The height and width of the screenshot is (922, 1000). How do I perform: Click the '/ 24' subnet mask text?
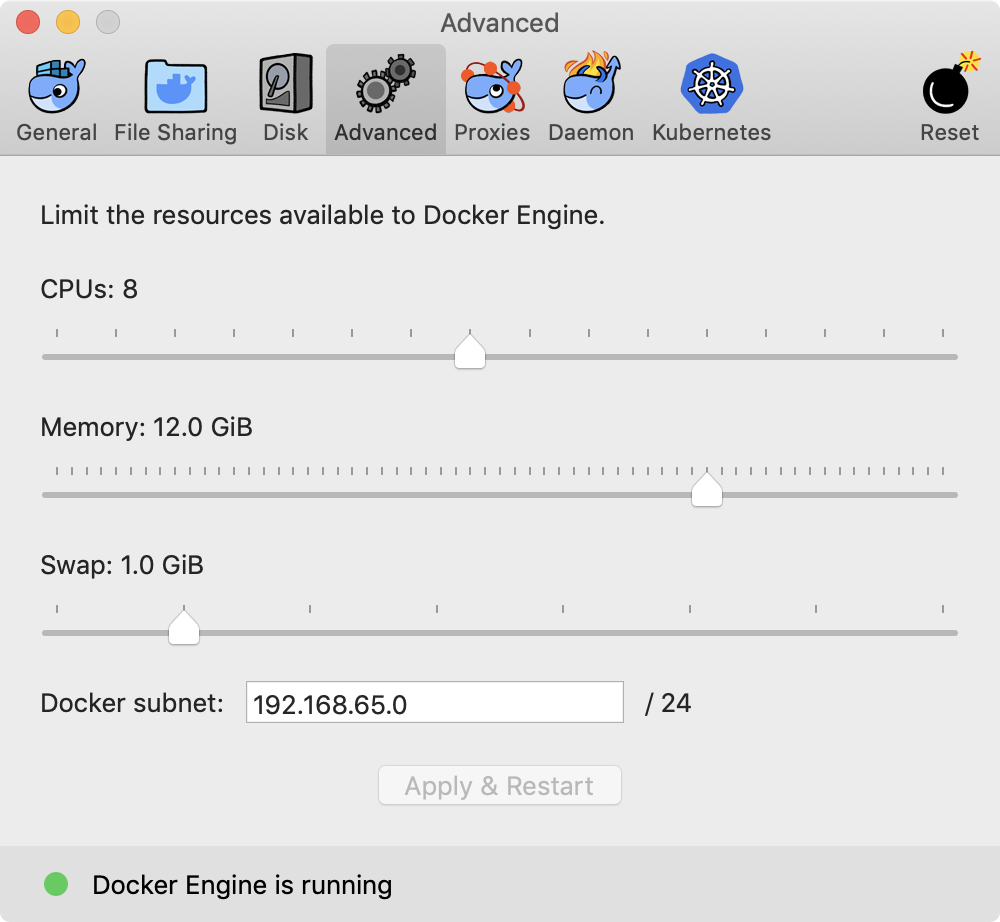tap(668, 703)
